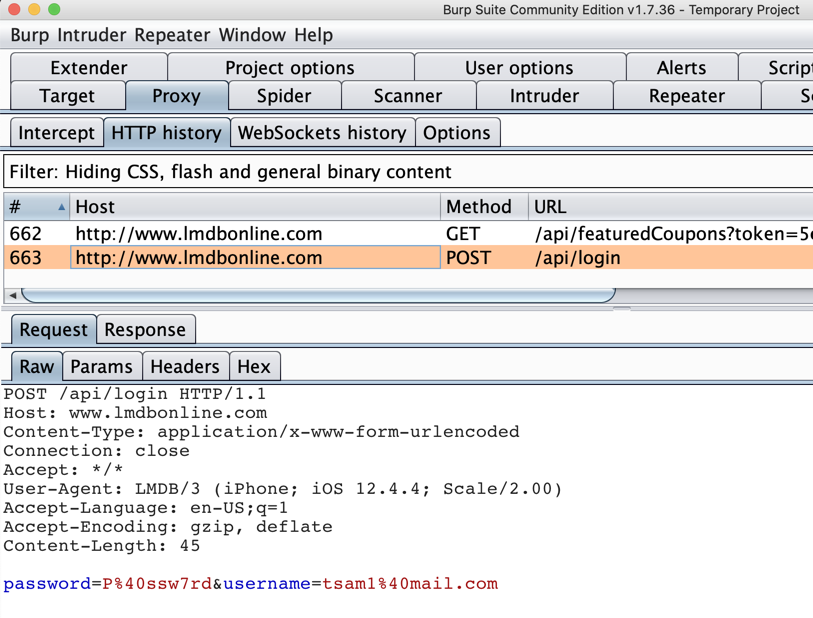Click the /api/login URL cell
Image resolution: width=813 pixels, height=618 pixels.
(670, 258)
